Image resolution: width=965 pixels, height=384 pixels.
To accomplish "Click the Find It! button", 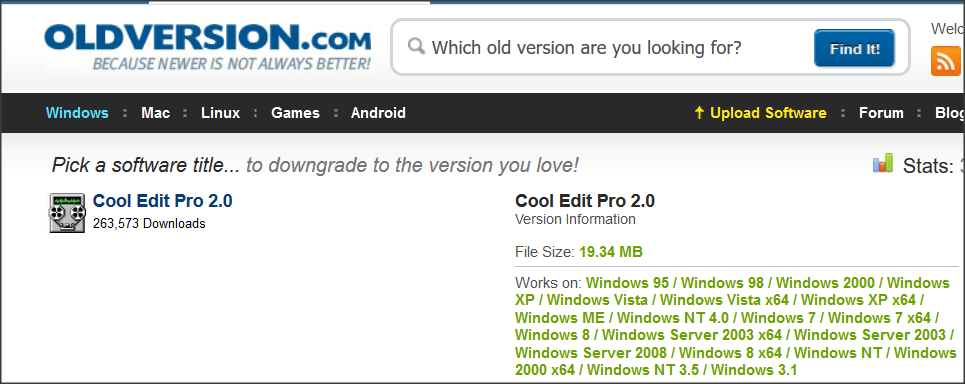I will 854,48.
